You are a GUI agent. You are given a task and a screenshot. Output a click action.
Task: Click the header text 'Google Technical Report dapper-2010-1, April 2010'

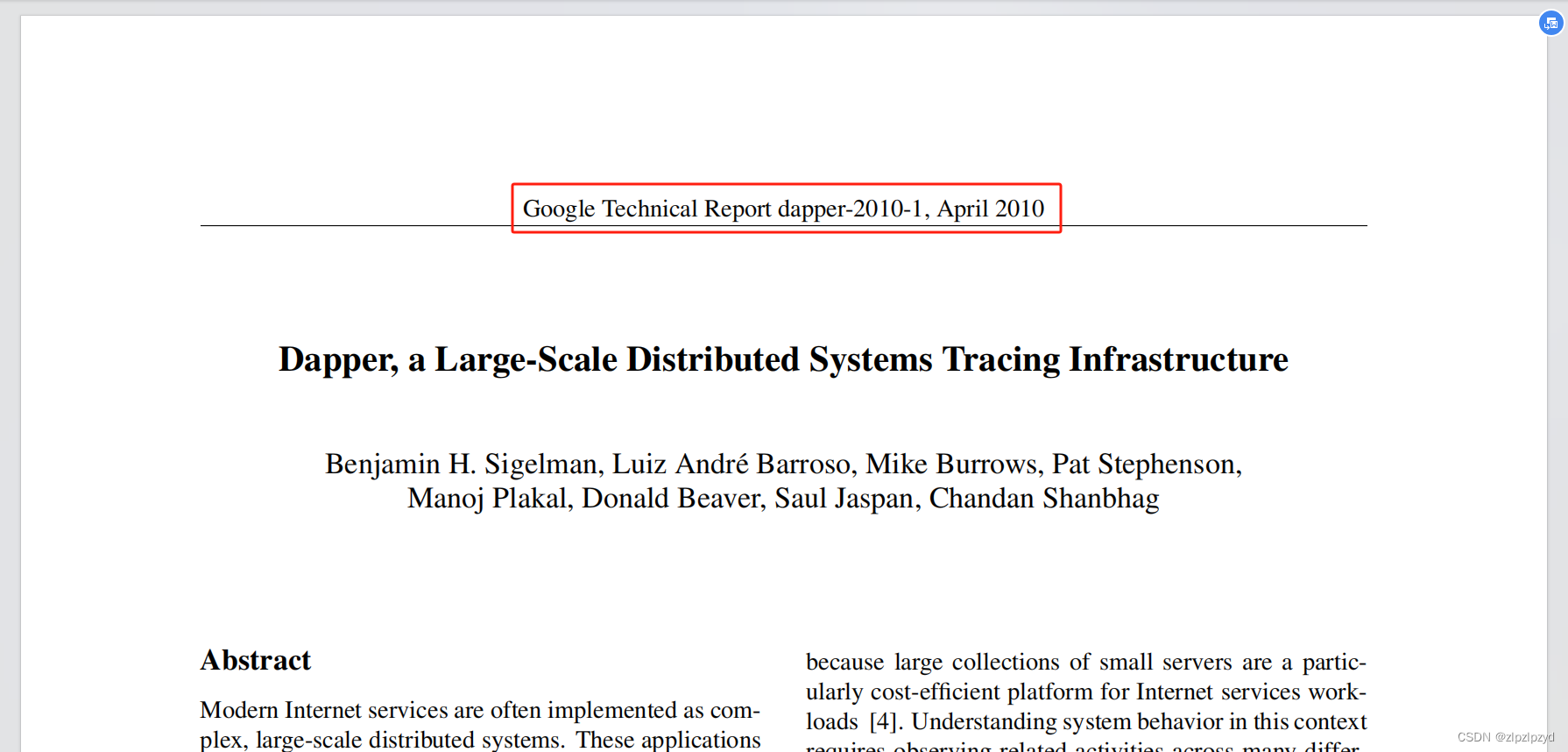784,209
